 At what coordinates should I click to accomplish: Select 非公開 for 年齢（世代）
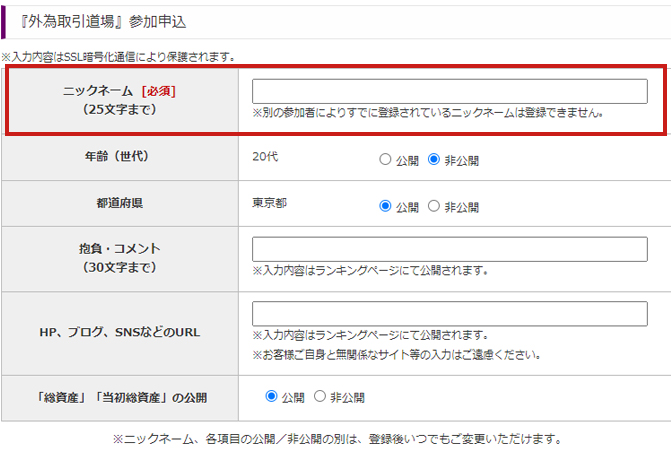[434, 159]
